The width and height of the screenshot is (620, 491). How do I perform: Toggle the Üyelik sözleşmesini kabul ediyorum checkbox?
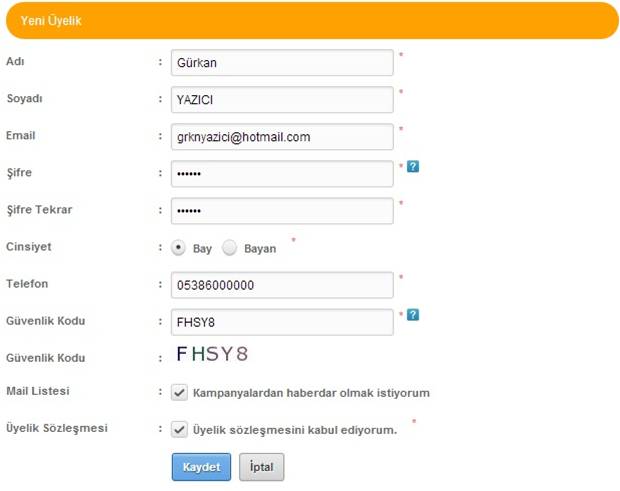tap(179, 429)
